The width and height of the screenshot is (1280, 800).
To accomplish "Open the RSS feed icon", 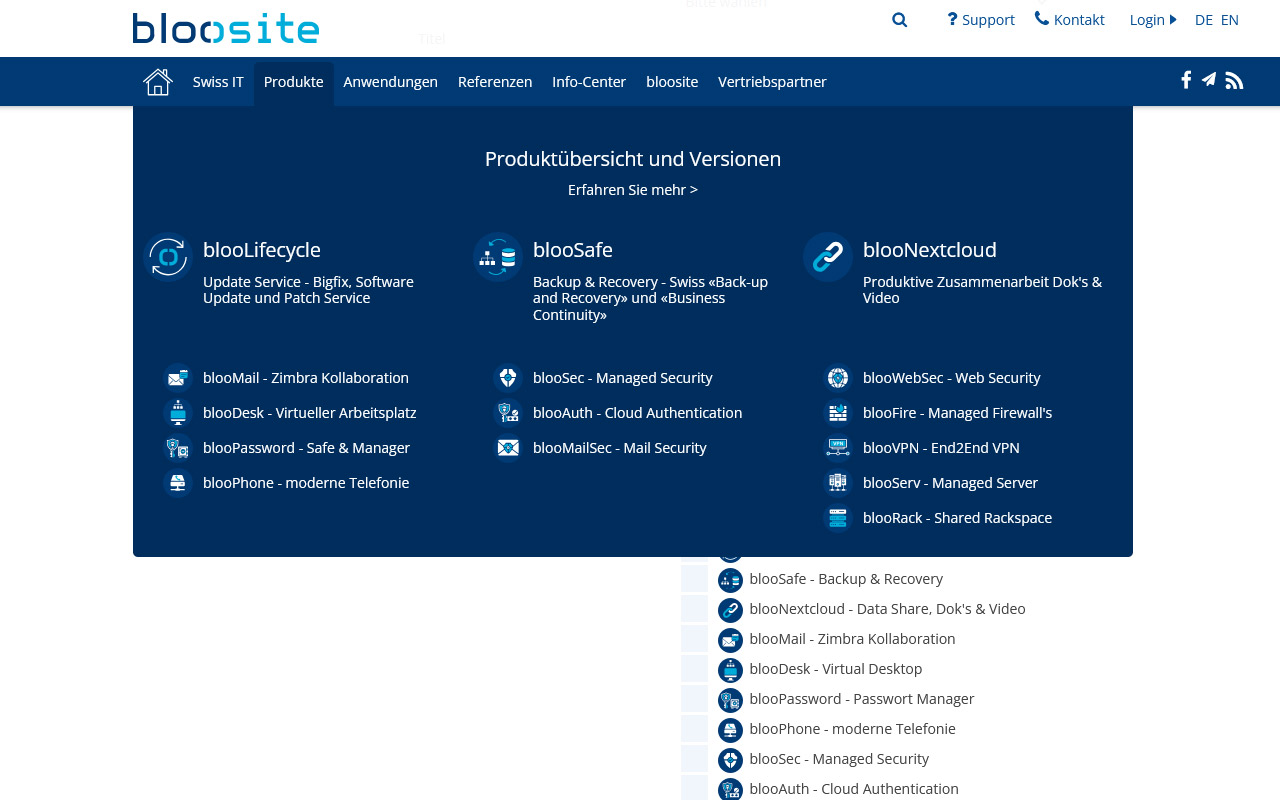I will point(1234,81).
